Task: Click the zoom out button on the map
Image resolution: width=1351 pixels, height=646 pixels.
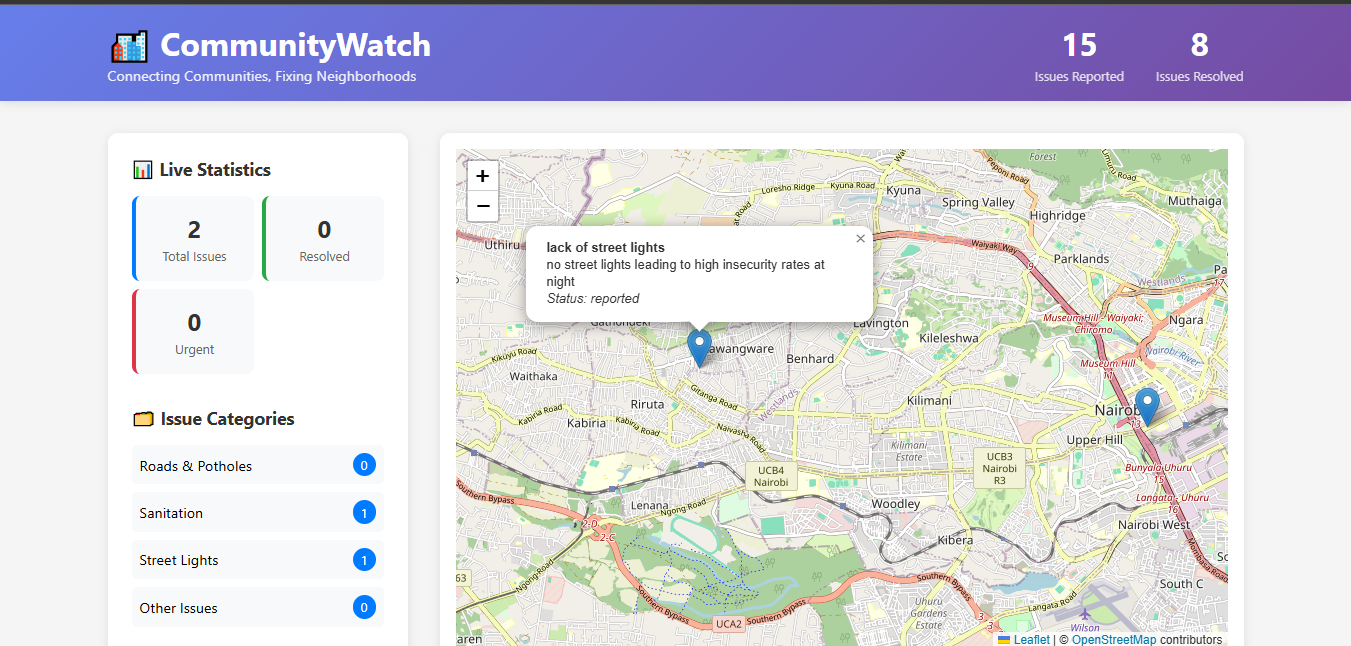Action: 482,206
